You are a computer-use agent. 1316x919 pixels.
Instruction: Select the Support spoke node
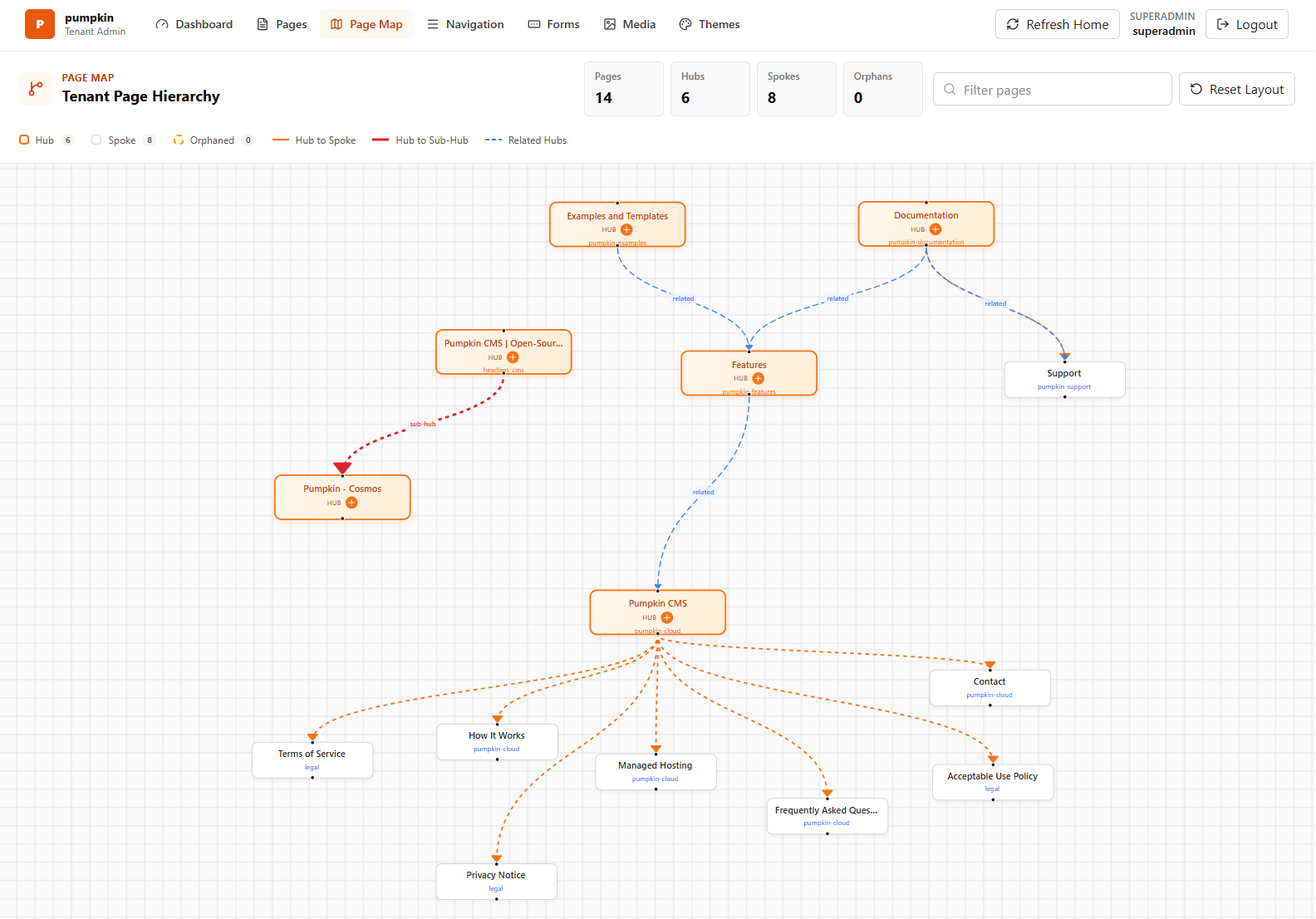[x=1065, y=380]
